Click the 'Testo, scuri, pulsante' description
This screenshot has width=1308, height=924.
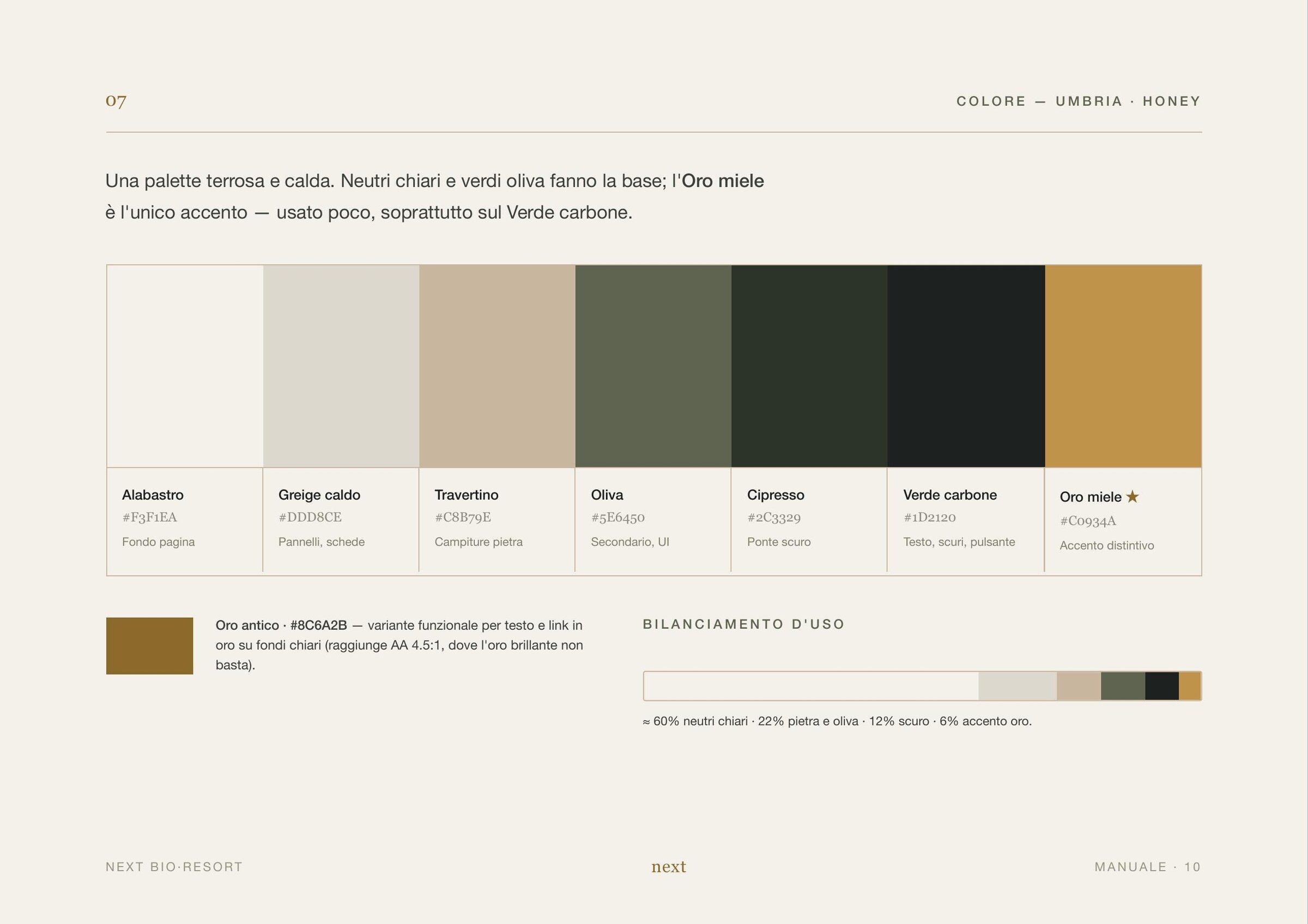pyautogui.click(x=959, y=542)
